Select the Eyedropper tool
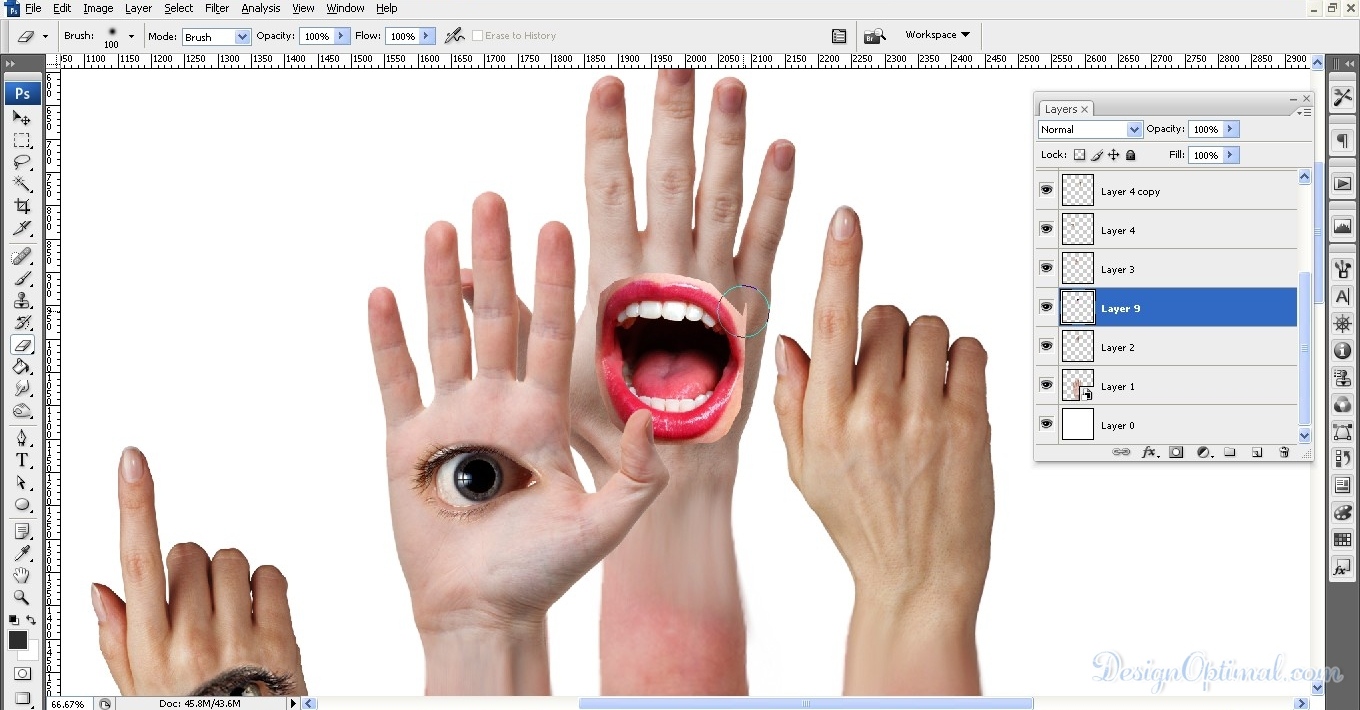The width and height of the screenshot is (1360, 710). (x=22, y=554)
